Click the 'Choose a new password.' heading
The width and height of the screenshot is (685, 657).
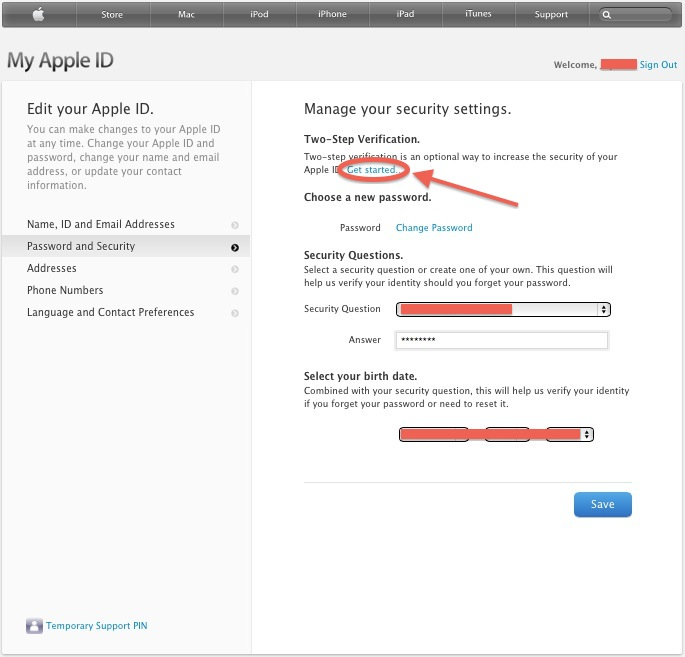(367, 197)
